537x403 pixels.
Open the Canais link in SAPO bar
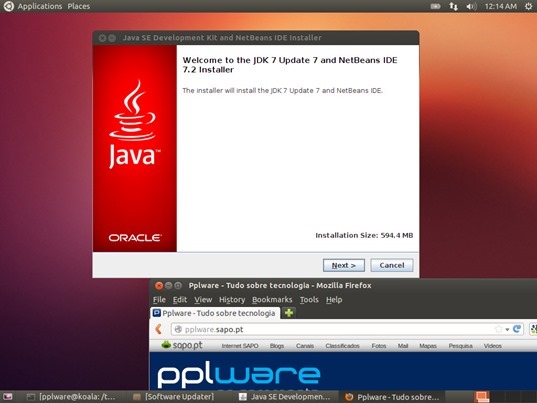[x=305, y=346]
